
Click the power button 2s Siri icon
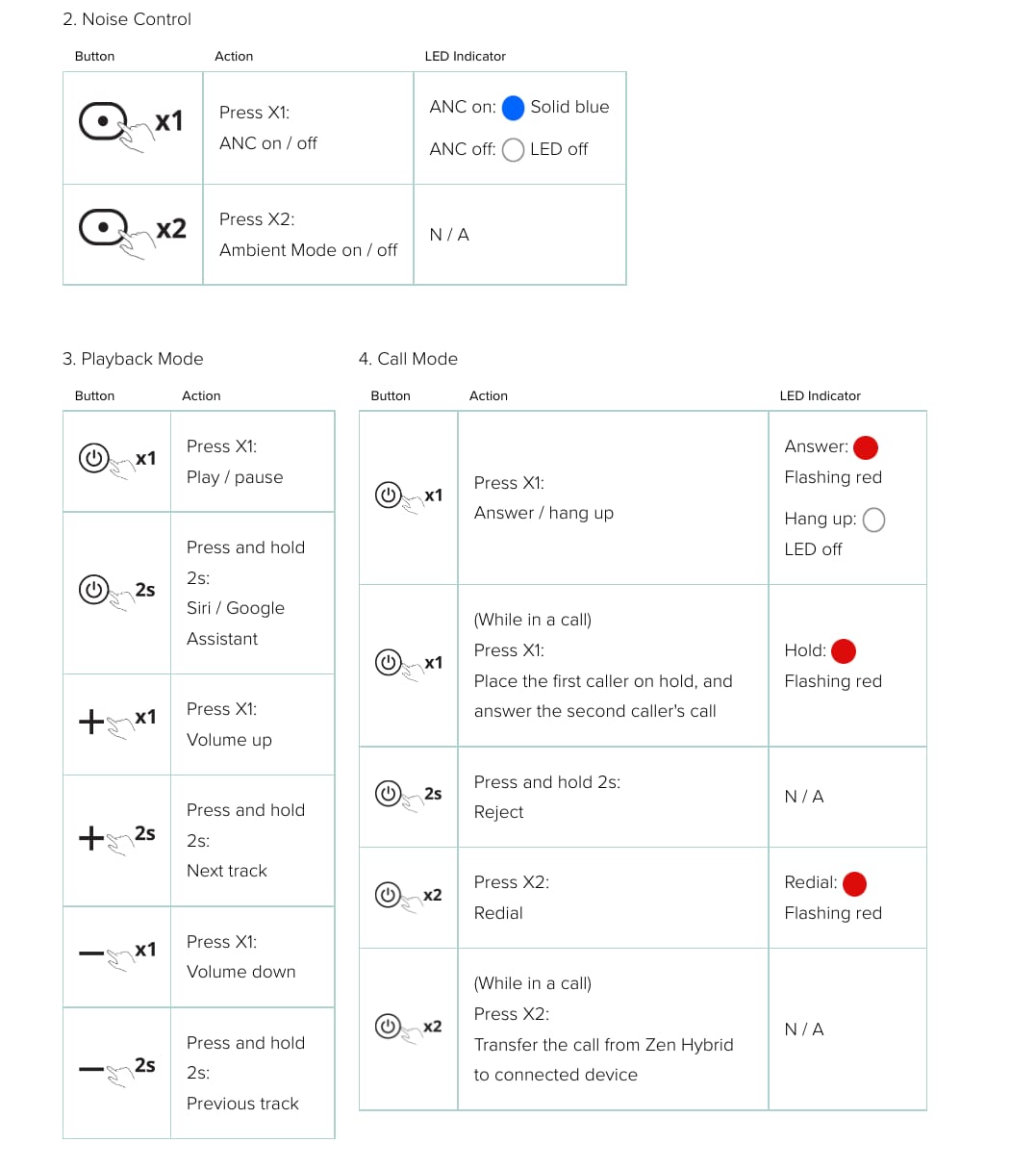(117, 592)
